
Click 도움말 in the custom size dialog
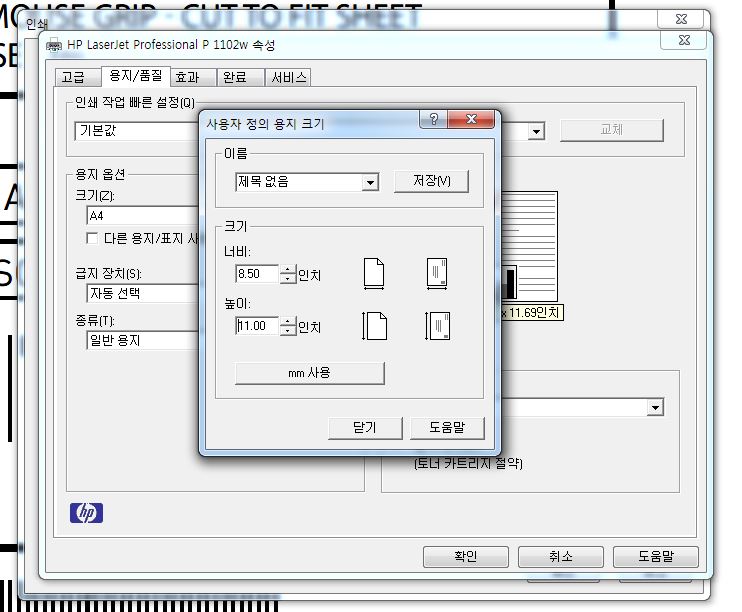pyautogui.click(x=447, y=428)
